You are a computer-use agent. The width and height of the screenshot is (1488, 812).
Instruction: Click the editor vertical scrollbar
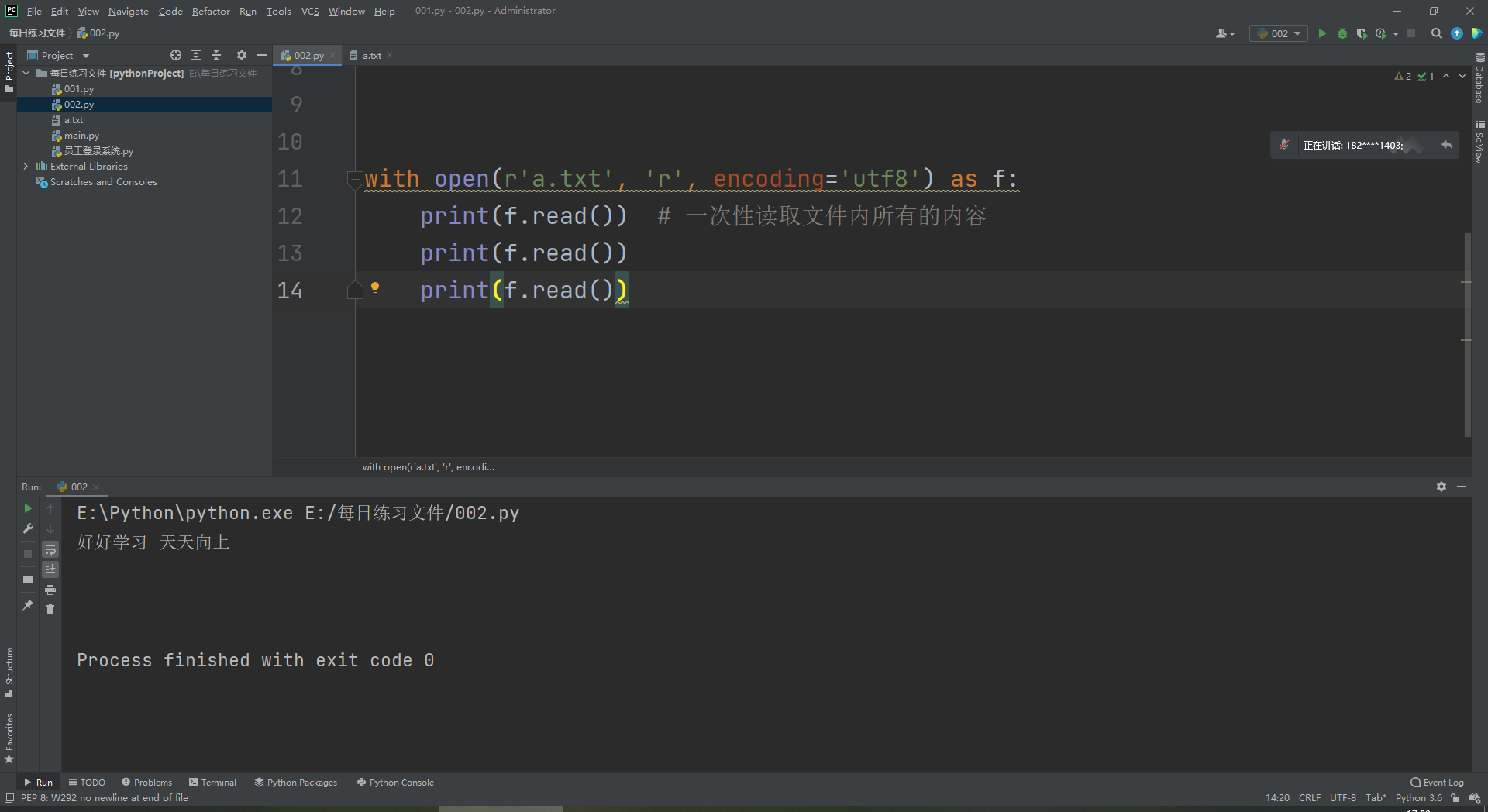pos(1467,335)
